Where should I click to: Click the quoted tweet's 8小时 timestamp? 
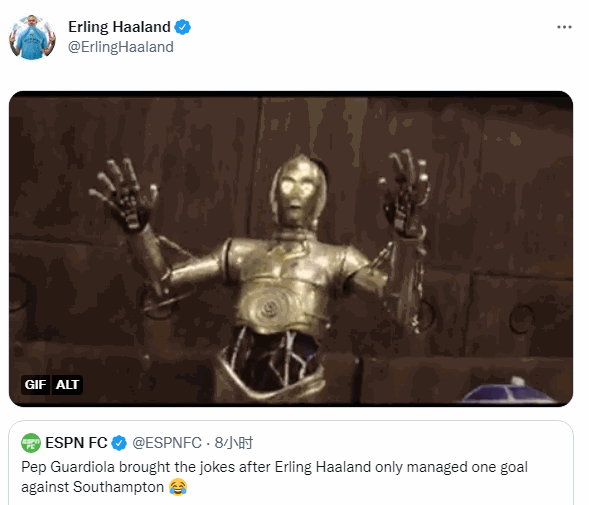tap(234, 443)
